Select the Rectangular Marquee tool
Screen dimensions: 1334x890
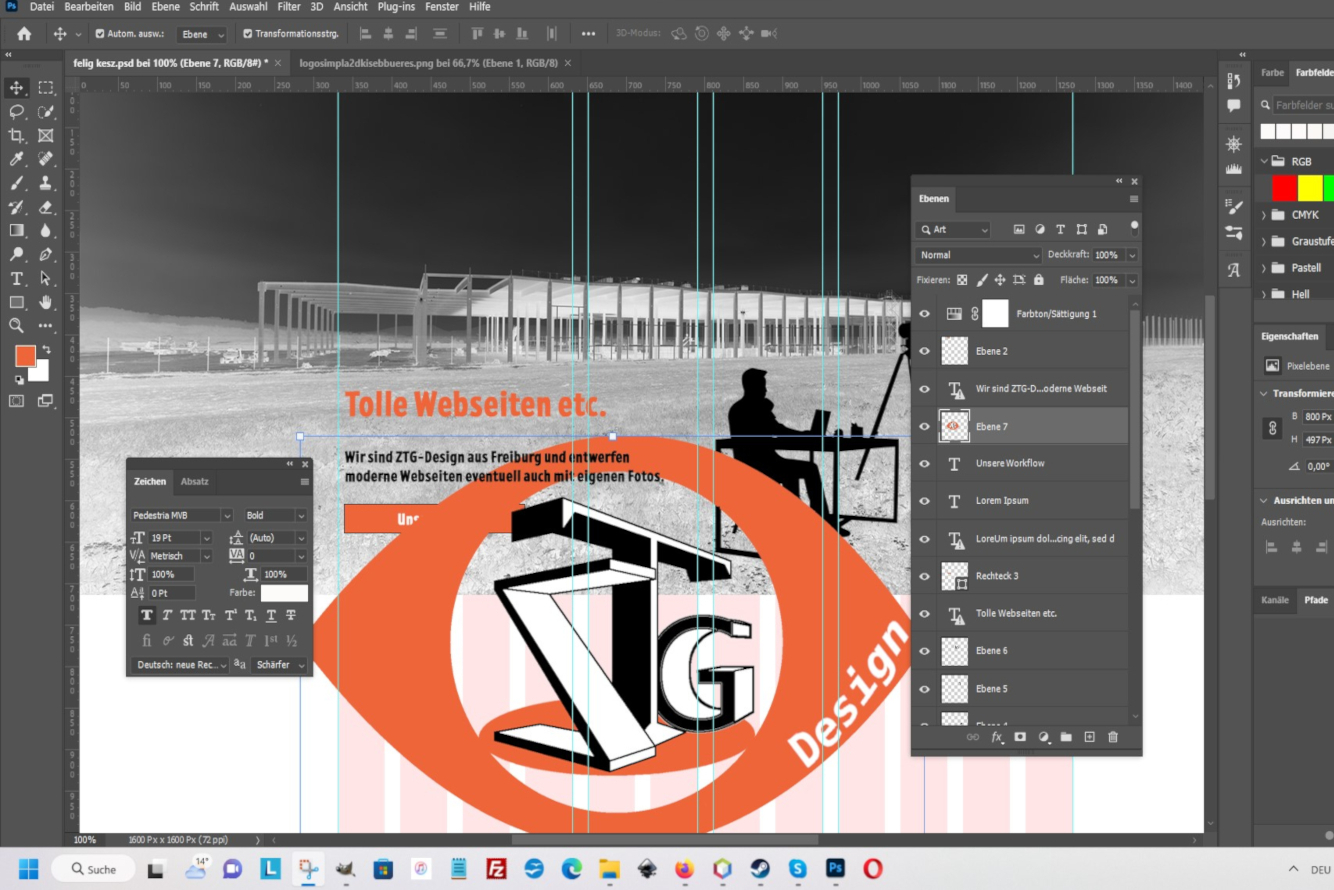(x=45, y=88)
